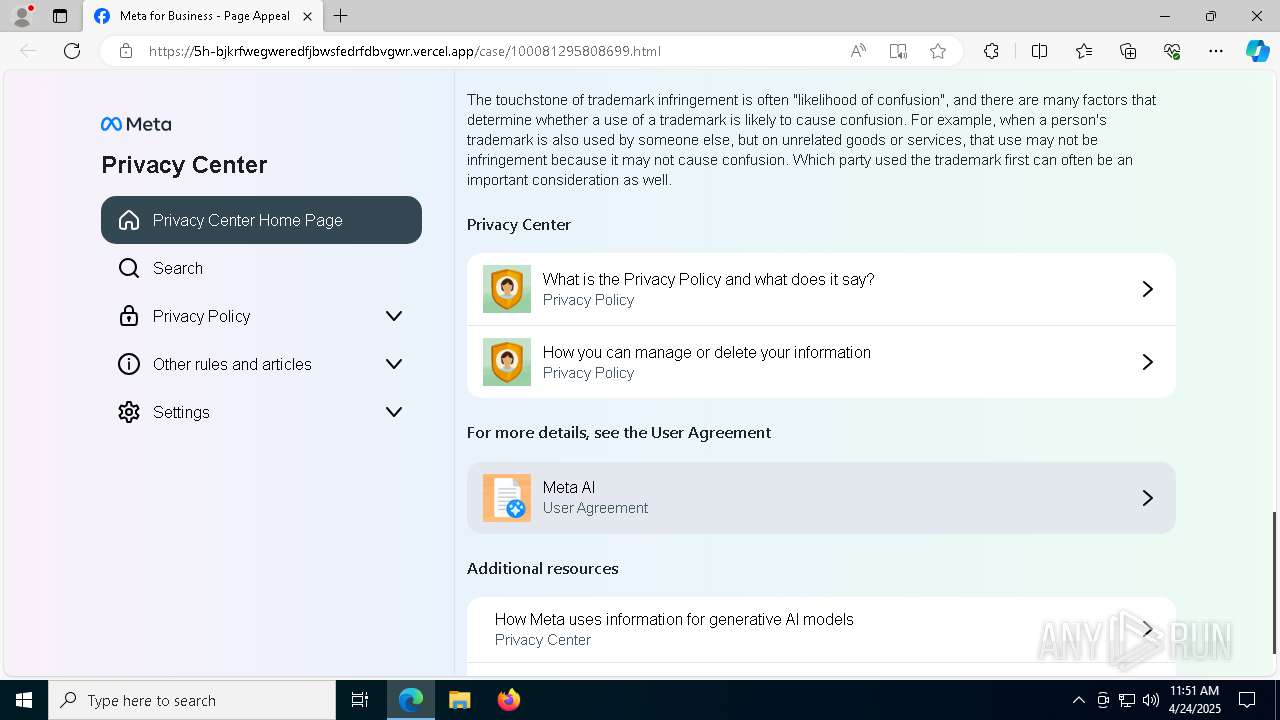Click the info icon beside Other rules and articles

click(x=129, y=364)
